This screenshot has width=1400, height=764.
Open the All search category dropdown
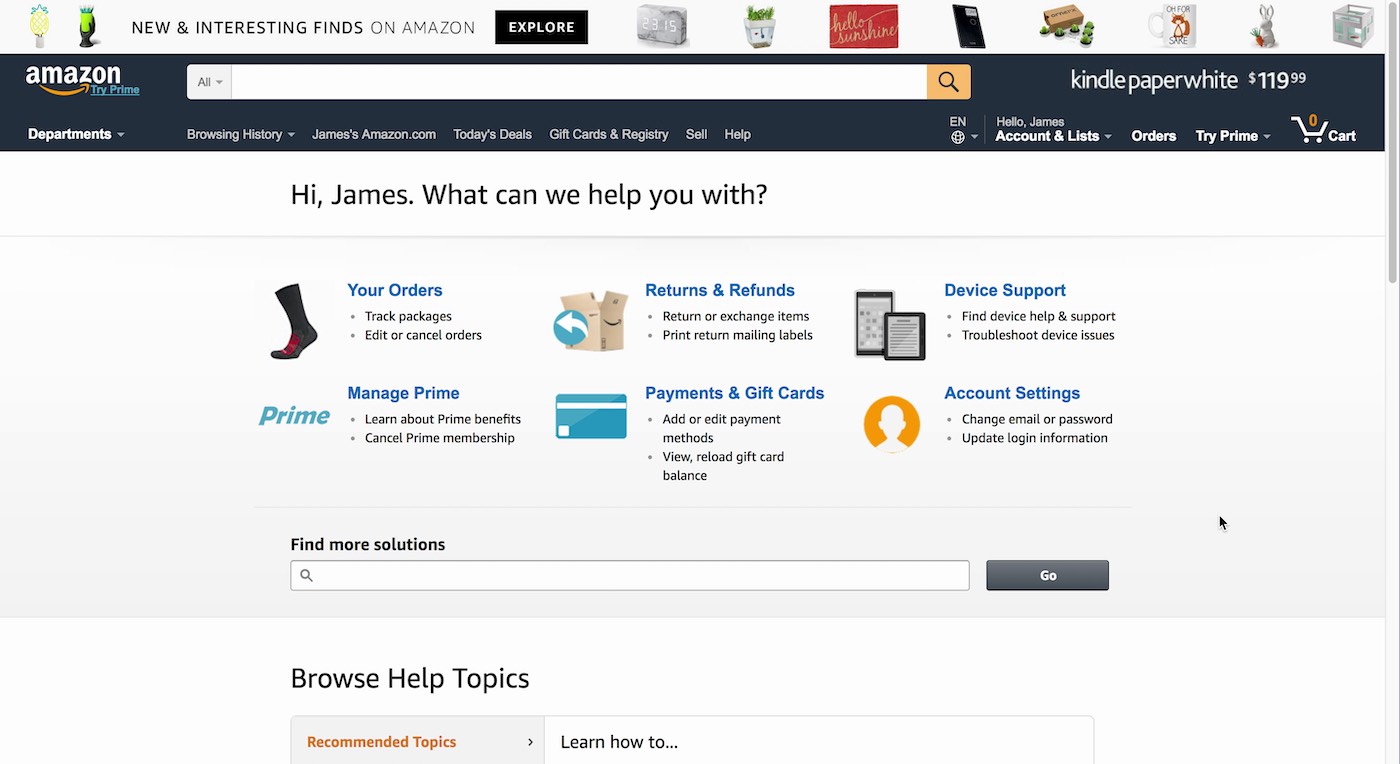209,82
